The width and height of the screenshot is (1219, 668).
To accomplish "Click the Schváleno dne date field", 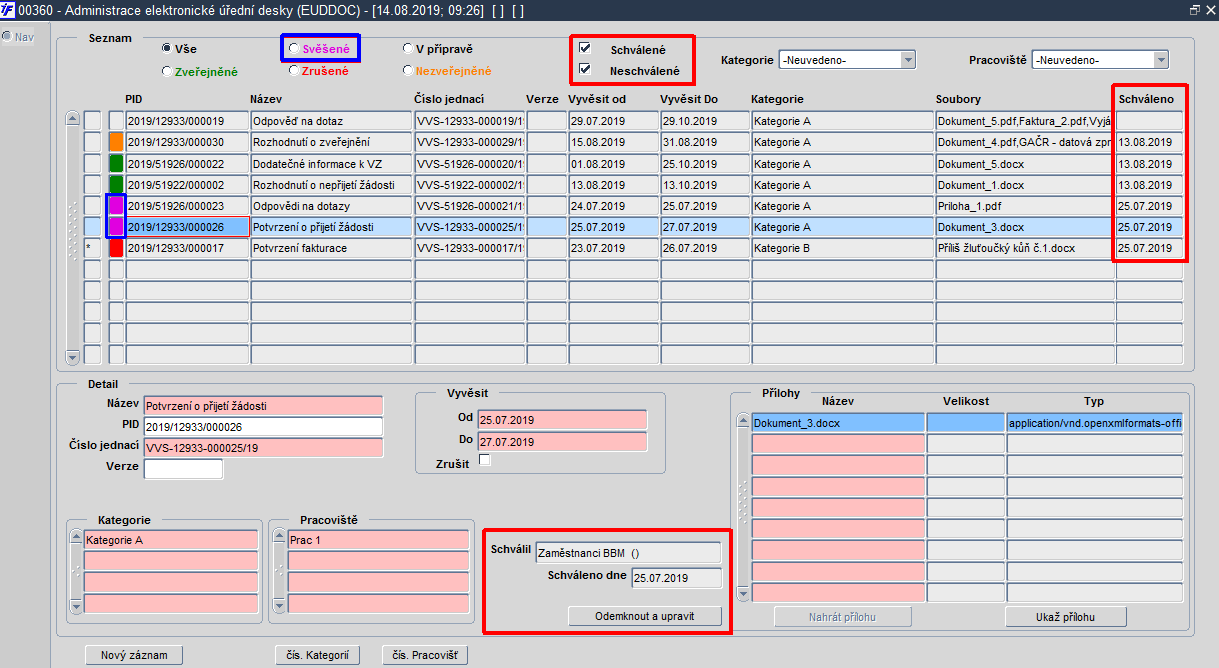I will pyautogui.click(x=676, y=578).
